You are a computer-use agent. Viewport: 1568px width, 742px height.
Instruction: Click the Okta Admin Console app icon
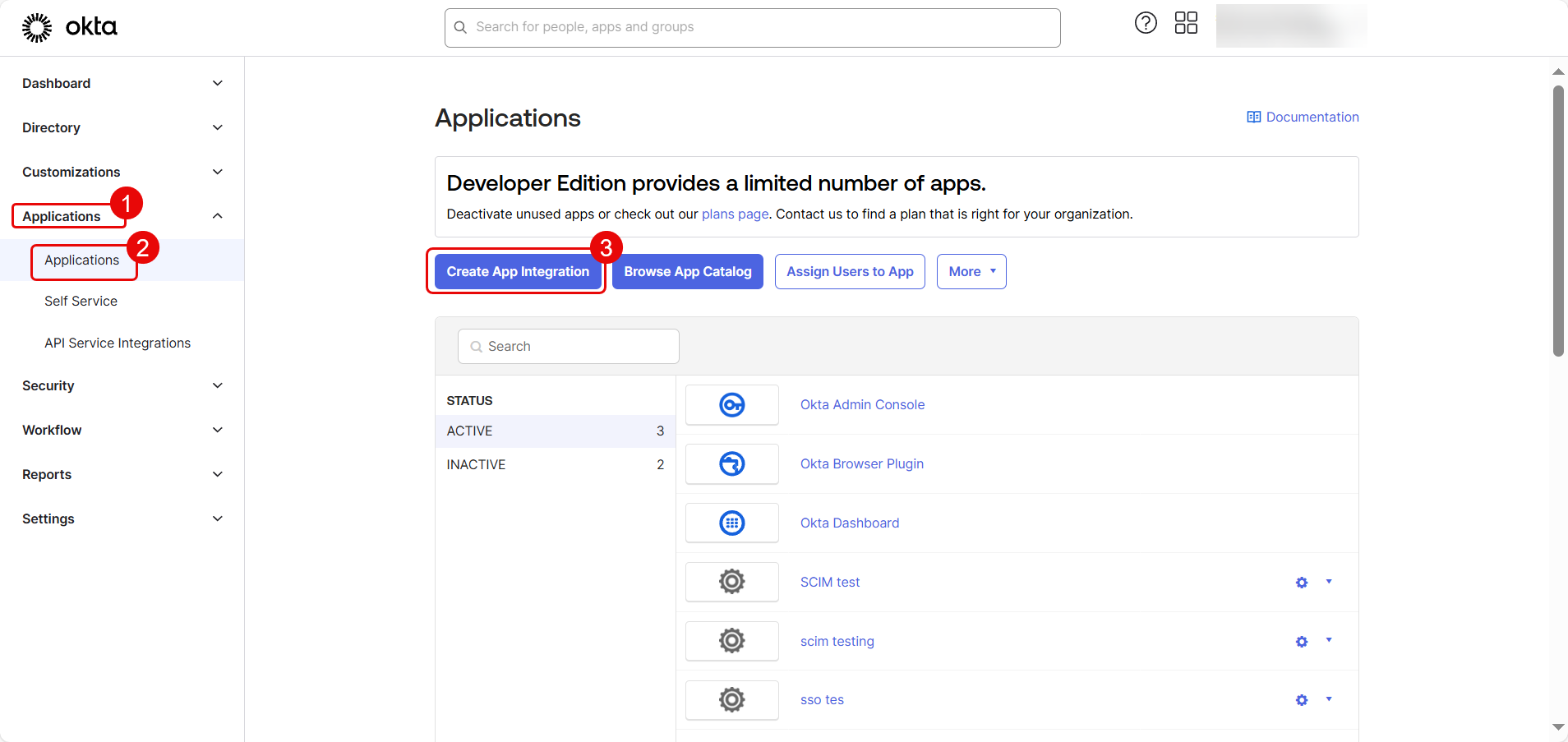731,405
